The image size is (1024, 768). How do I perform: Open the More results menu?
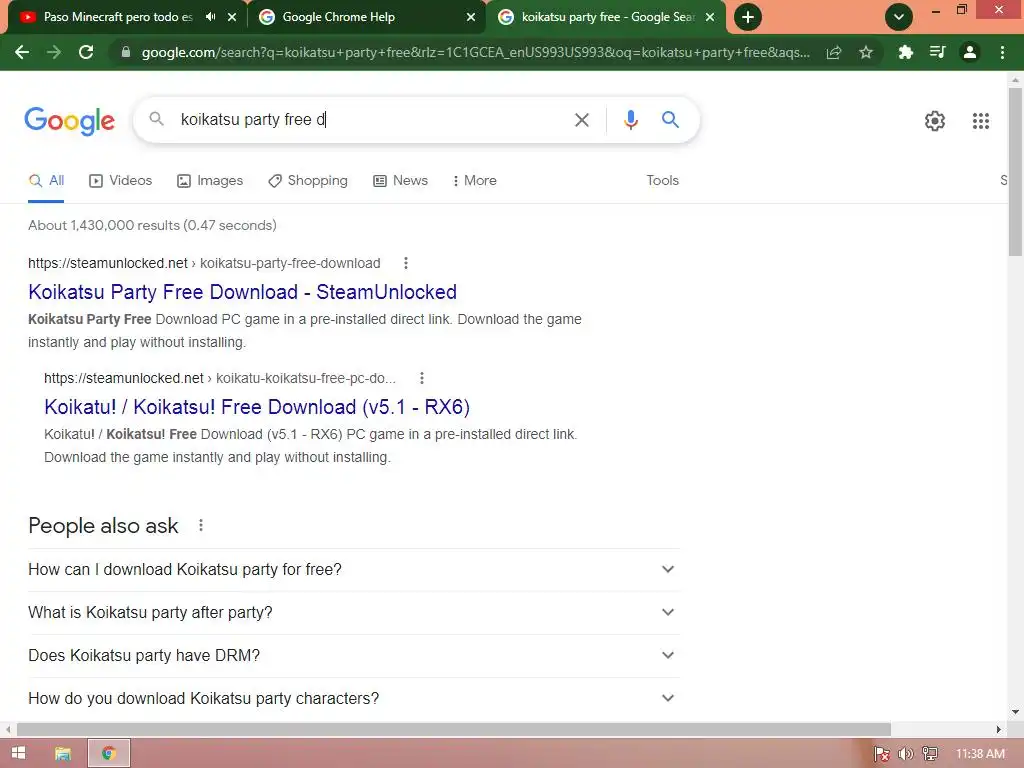(475, 181)
